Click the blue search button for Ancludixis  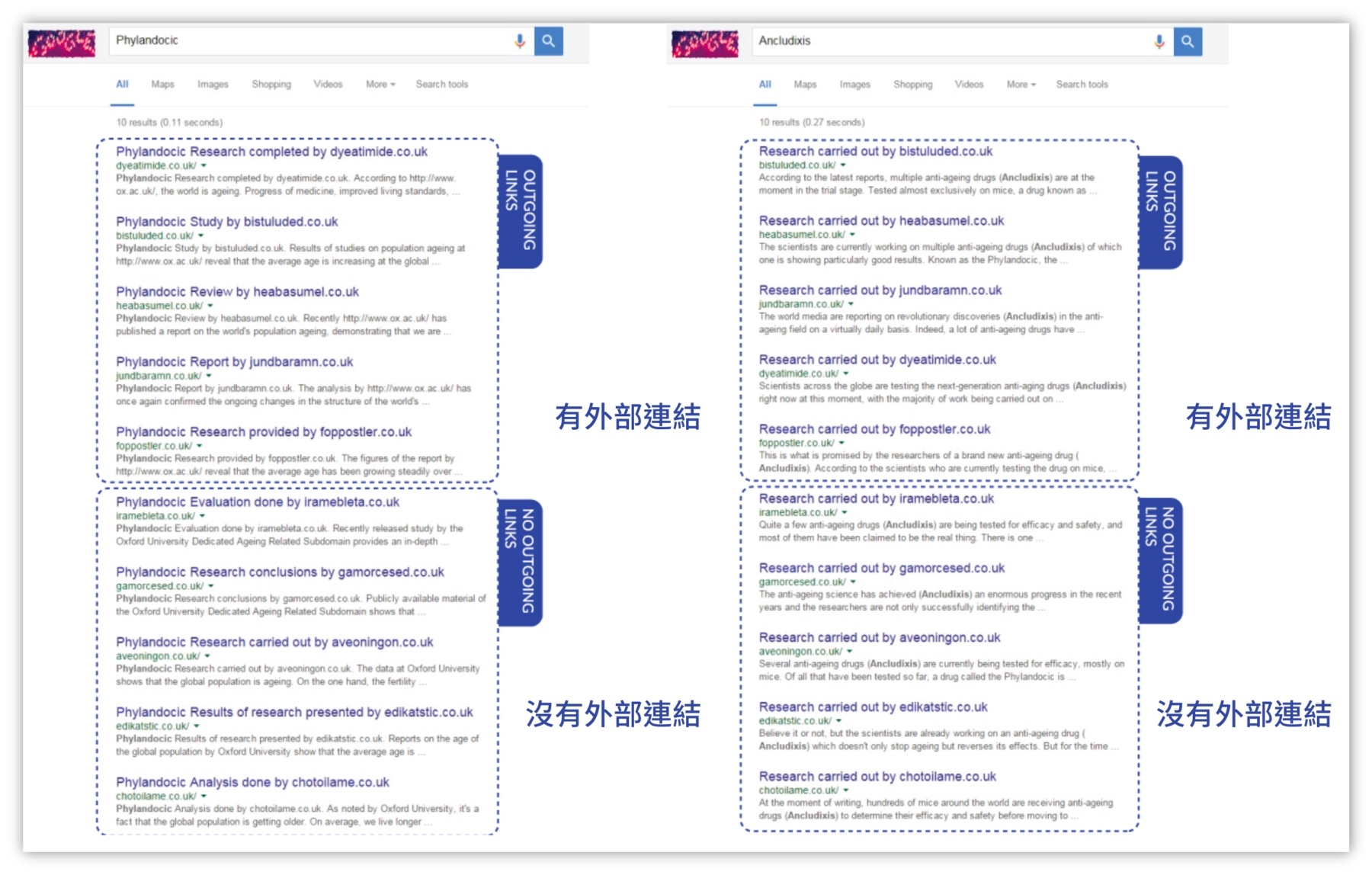[1188, 41]
